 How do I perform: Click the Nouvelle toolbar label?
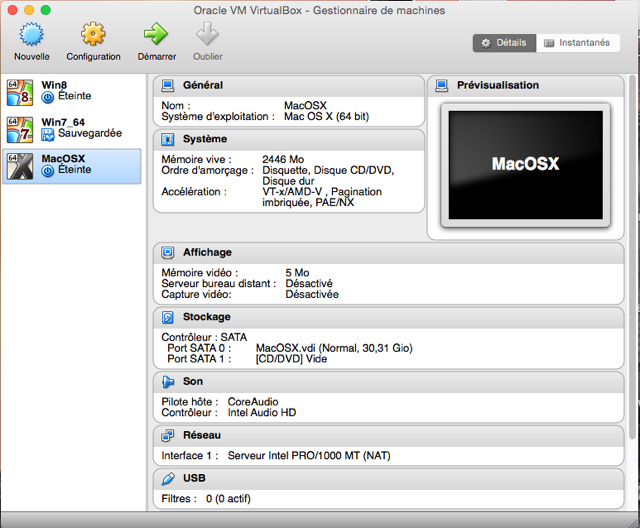(32, 57)
